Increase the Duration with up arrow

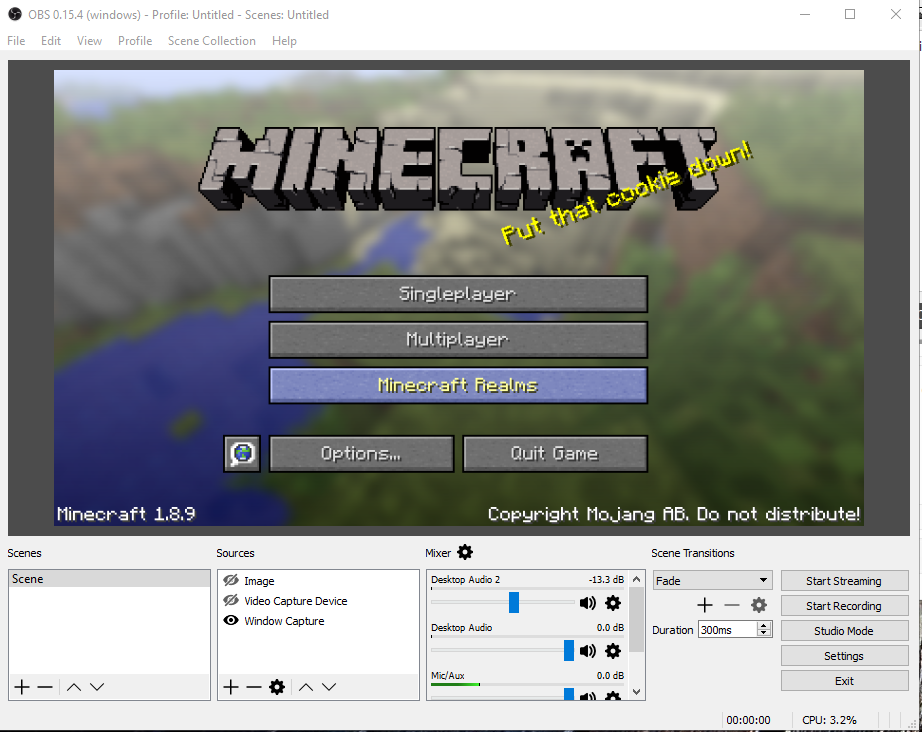tap(764, 625)
